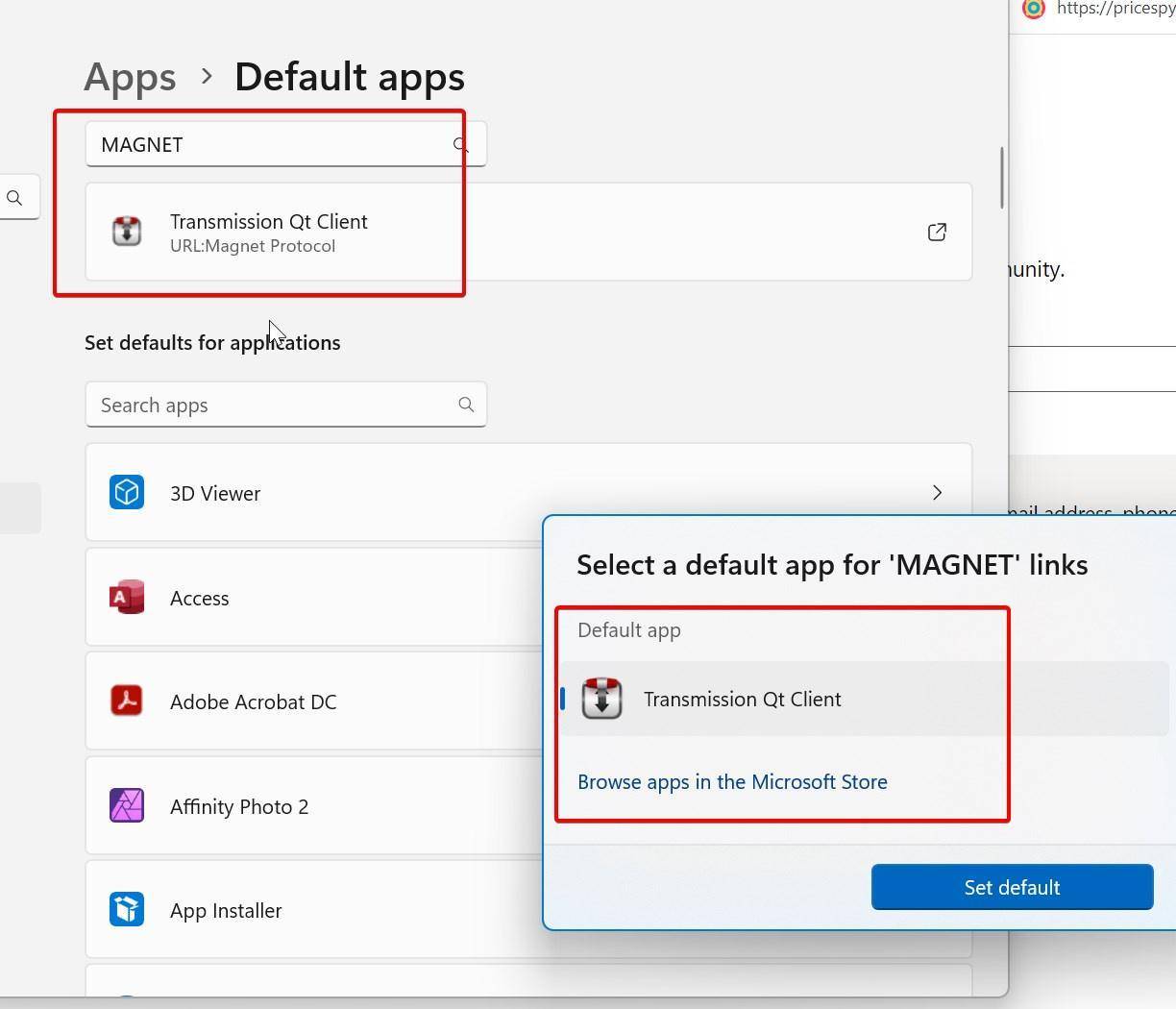The height and width of the screenshot is (1009, 1176).
Task: Click the Apps breadcrumb link
Action: [130, 76]
